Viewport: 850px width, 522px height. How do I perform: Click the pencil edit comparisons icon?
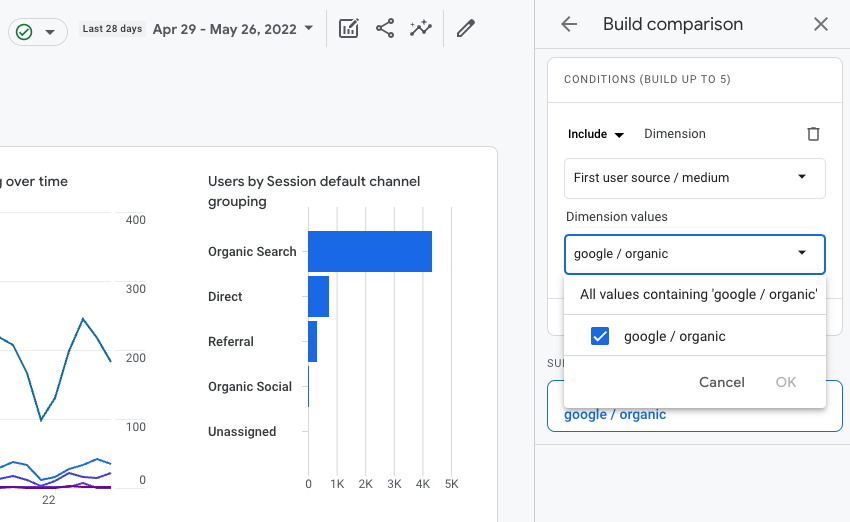pyautogui.click(x=465, y=29)
